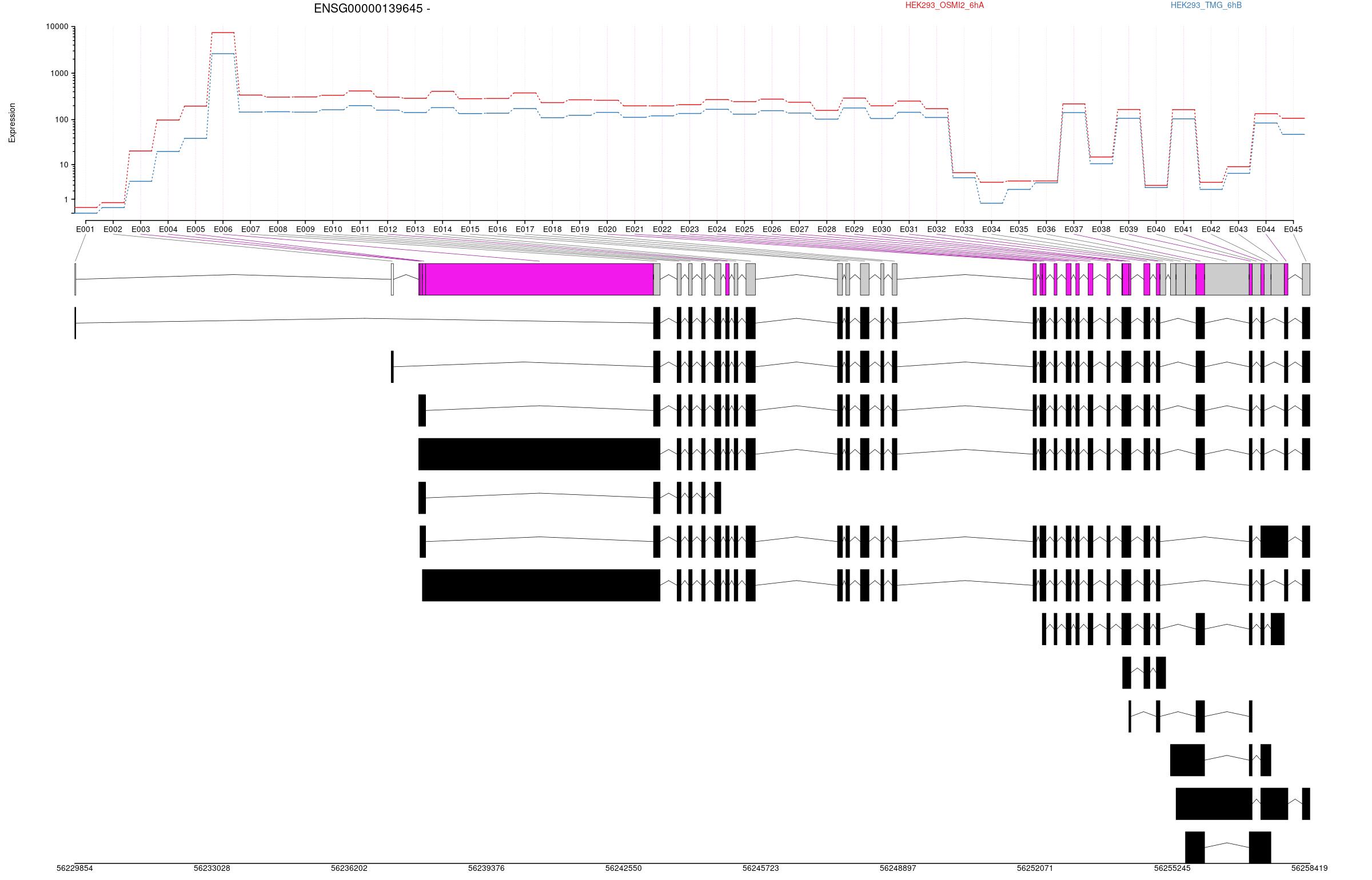Click exon label E001
1372x880 pixels.
[85, 230]
